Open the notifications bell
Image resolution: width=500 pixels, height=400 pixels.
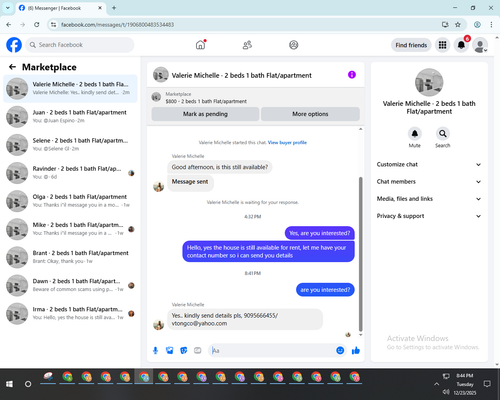[461, 45]
